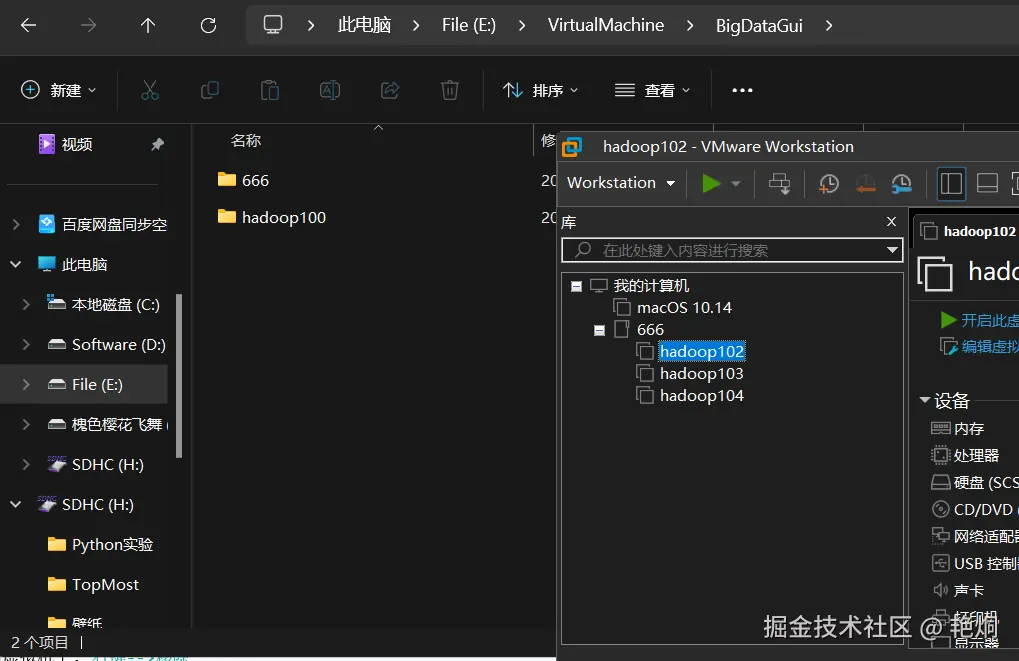Click the send Ctrl+Alt+Del icon in VMware

pyautogui.click(x=779, y=184)
